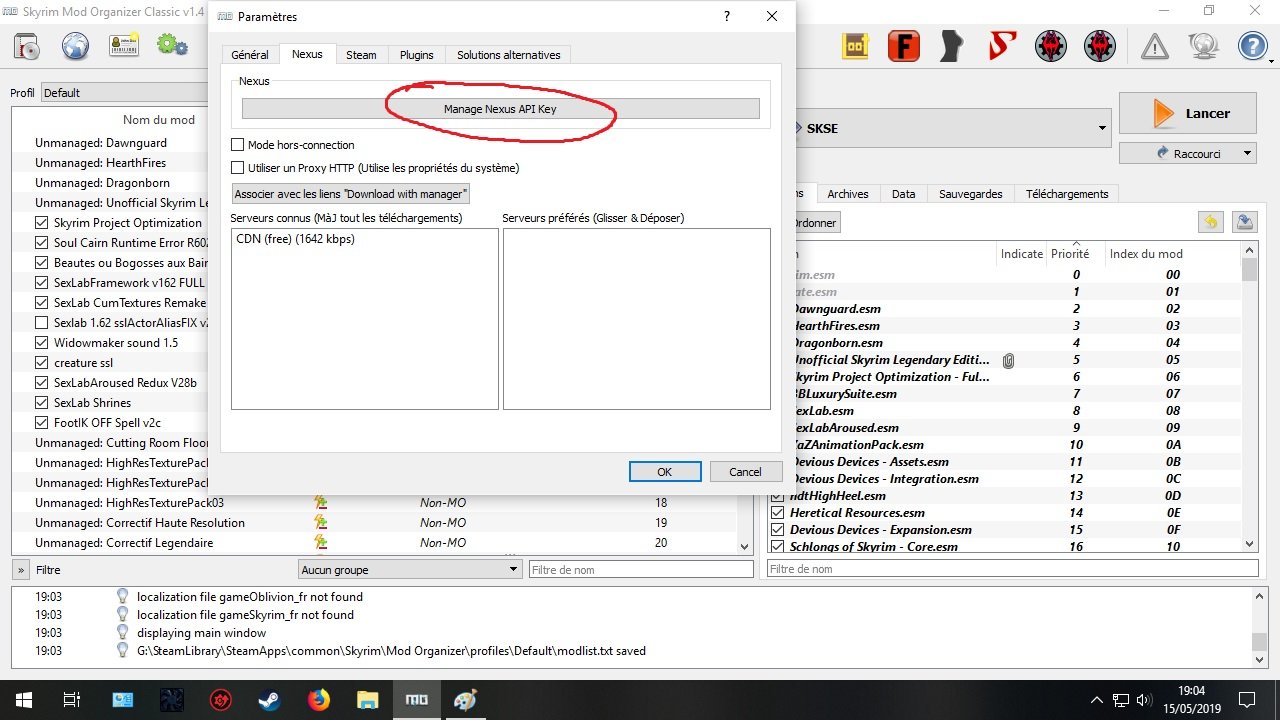Click Manage Nexus API Key button
1280x720 pixels.
(x=500, y=109)
